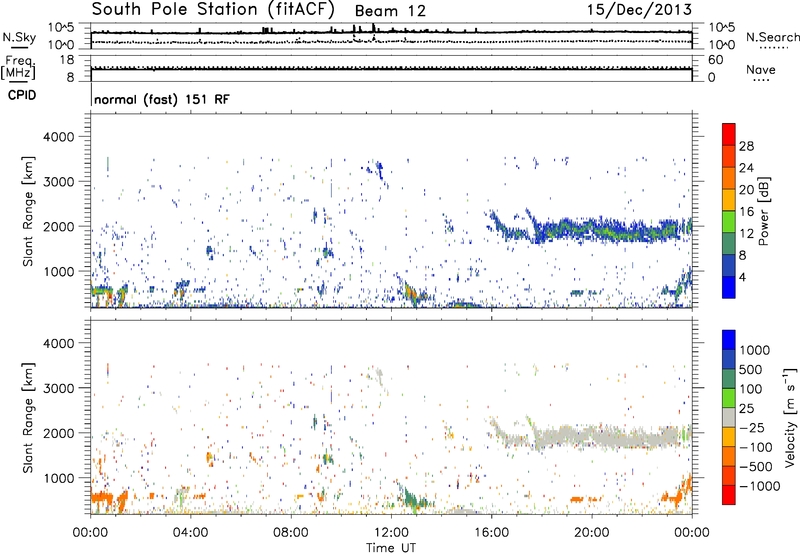This screenshot has width=800, height=554.
Task: Click the gray velocity band near 2000 km after 18:00
Action: click(612, 437)
